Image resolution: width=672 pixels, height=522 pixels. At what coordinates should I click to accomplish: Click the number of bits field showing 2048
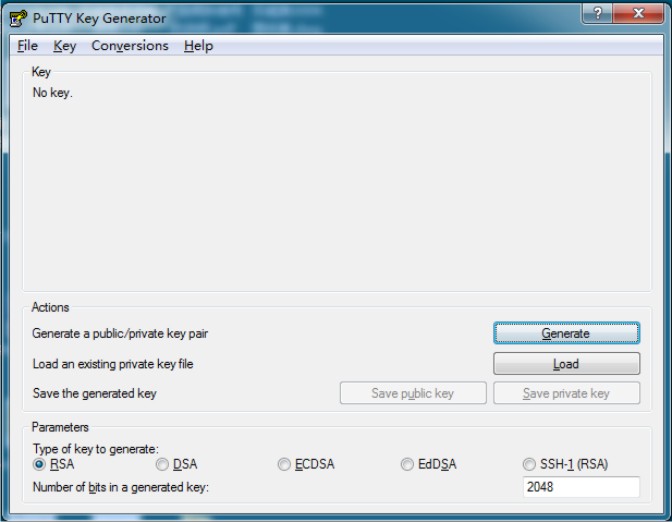tap(581, 487)
